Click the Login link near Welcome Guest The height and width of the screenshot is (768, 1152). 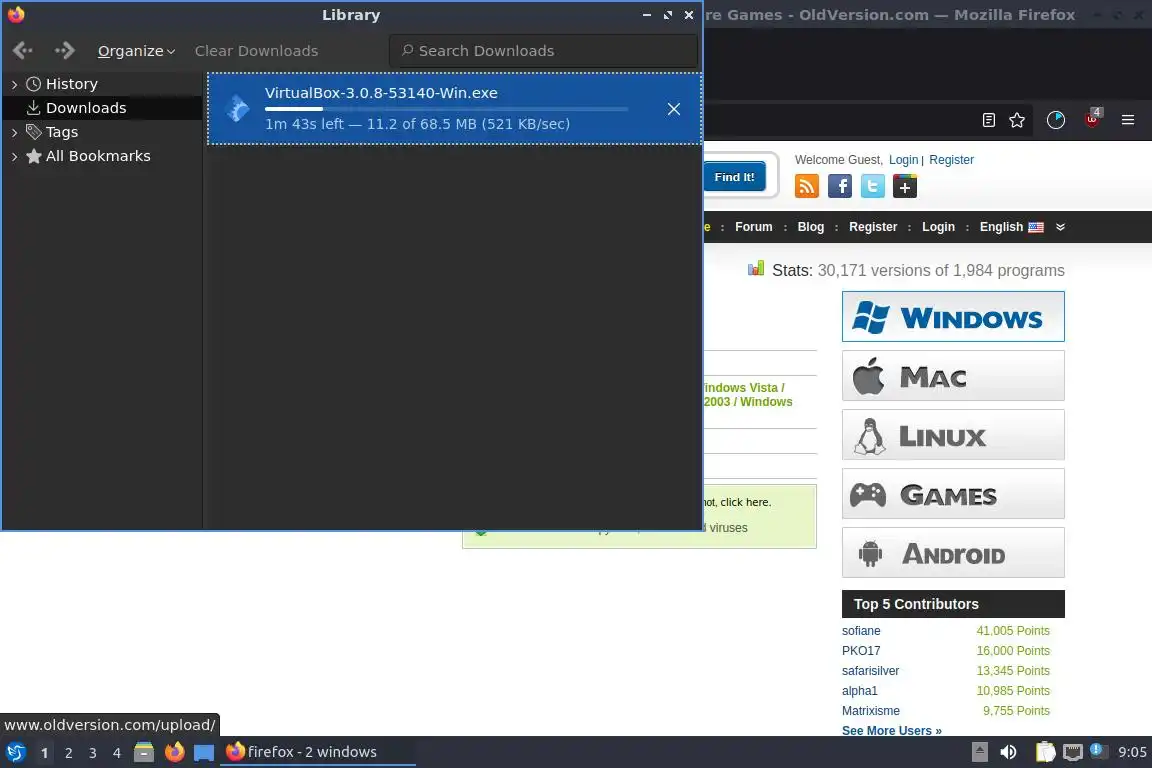point(904,159)
